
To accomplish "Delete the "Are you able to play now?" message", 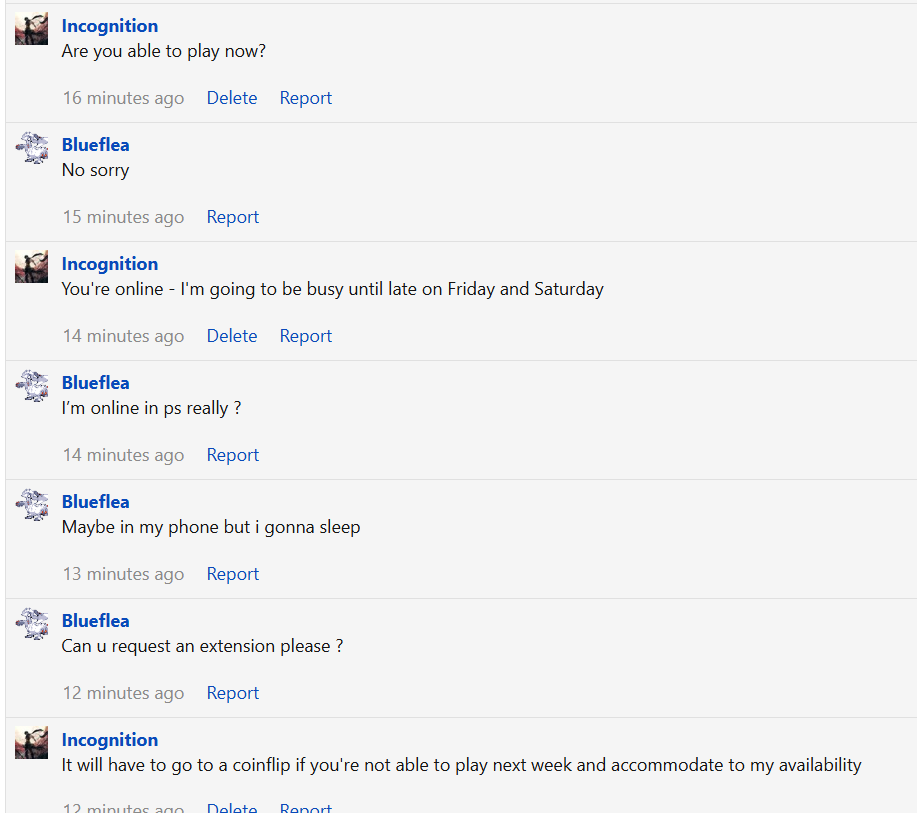I will click(x=232, y=98).
